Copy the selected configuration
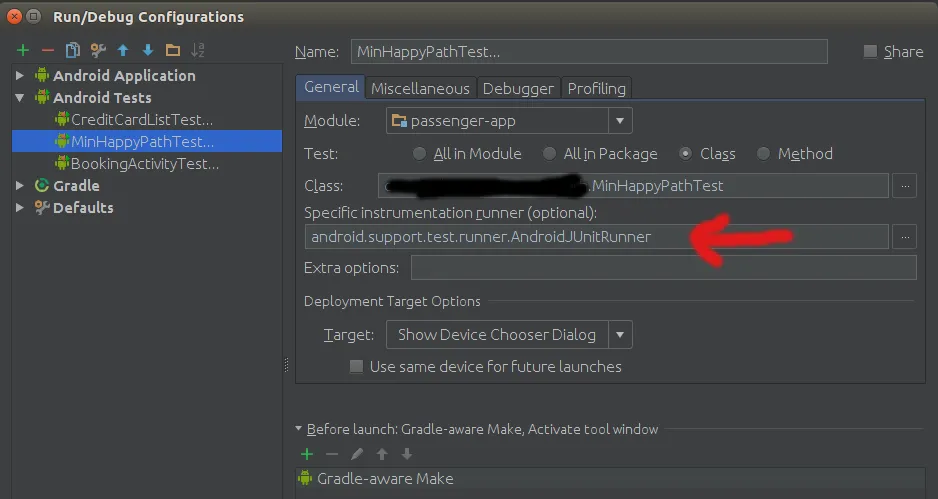The width and height of the screenshot is (938, 499). tap(72, 50)
